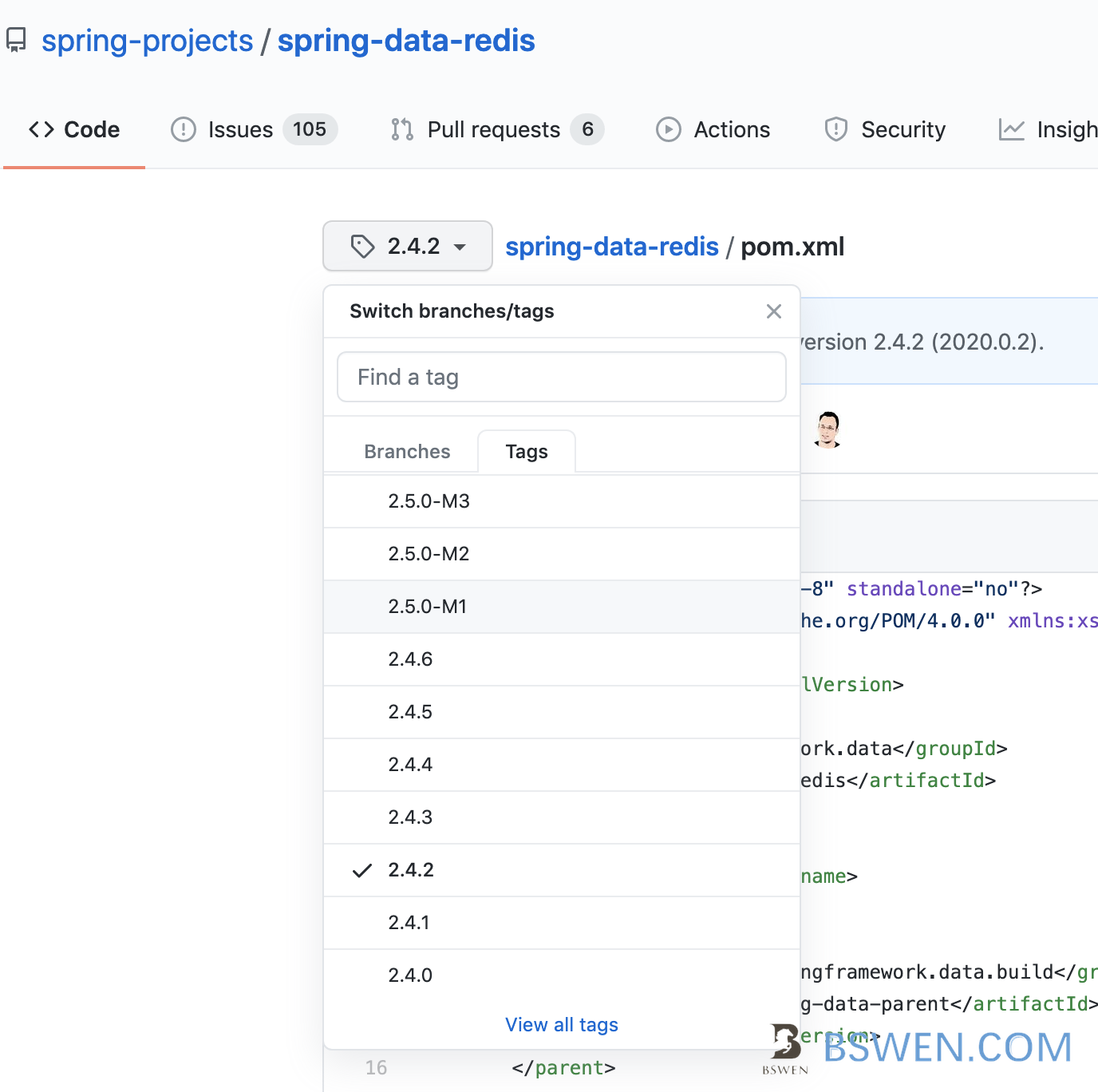Click the spring-data-redis breadcrumb link

tap(612, 247)
